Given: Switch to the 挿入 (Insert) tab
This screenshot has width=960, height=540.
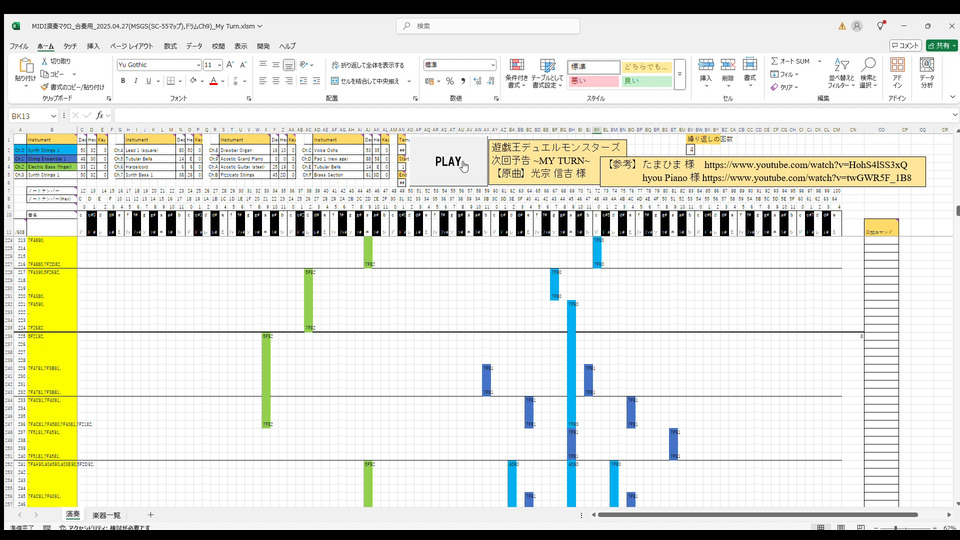Looking at the screenshot, I should 93,46.
